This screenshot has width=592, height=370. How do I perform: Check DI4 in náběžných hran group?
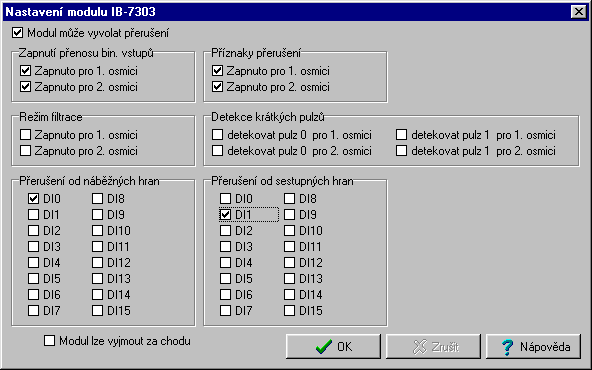34,262
